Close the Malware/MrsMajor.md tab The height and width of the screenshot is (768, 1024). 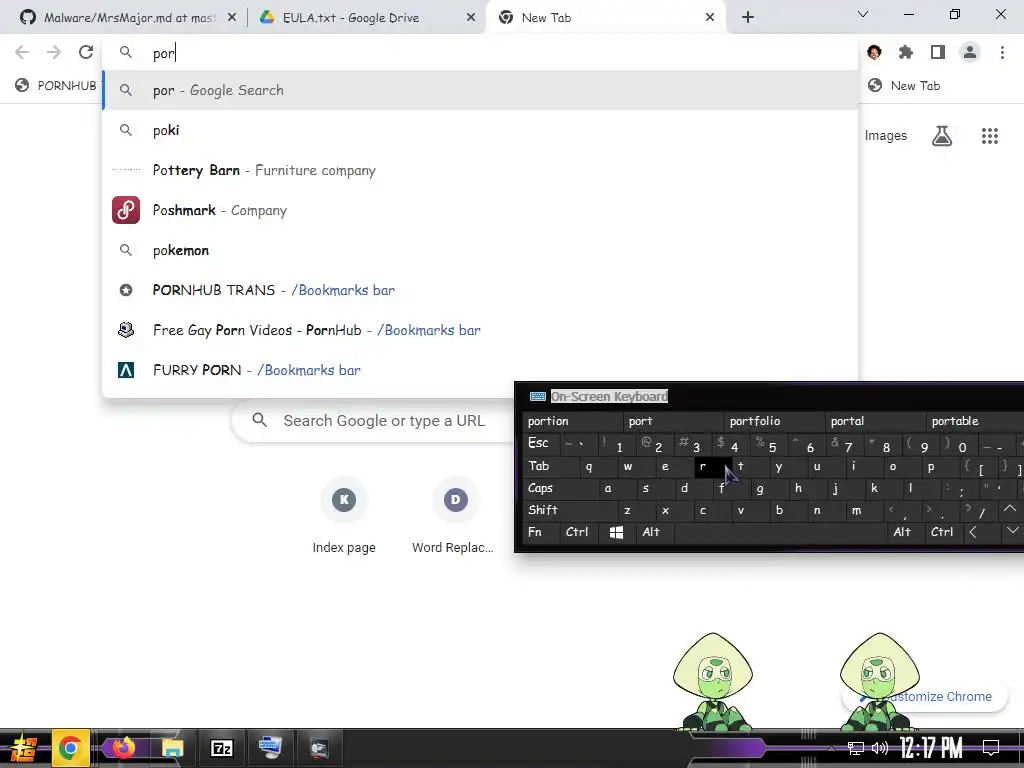click(x=232, y=18)
